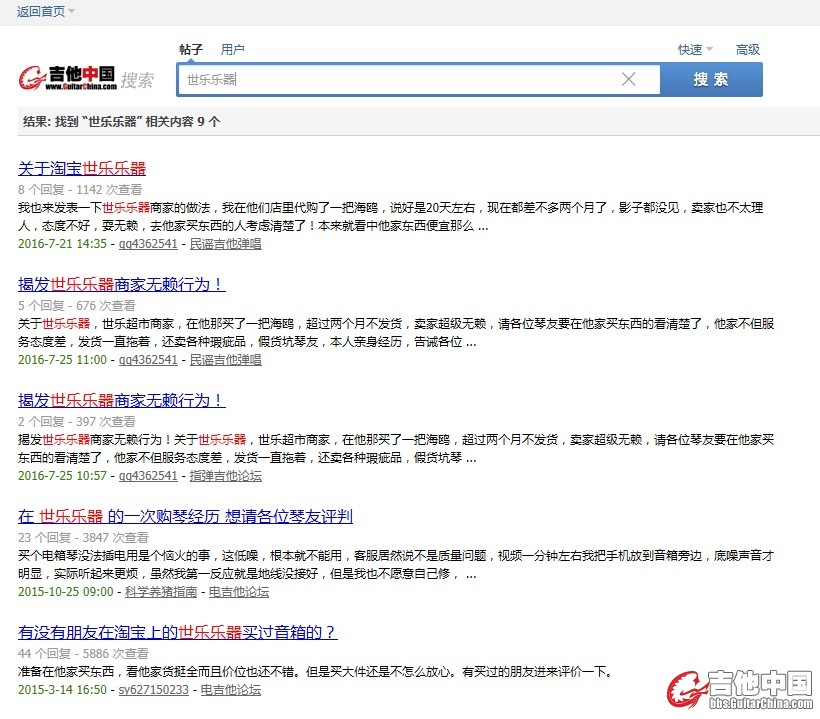820x719 pixels.
Task: Open author qq4362541 on the 2016-7-21 14:35 post
Action: tap(148, 244)
